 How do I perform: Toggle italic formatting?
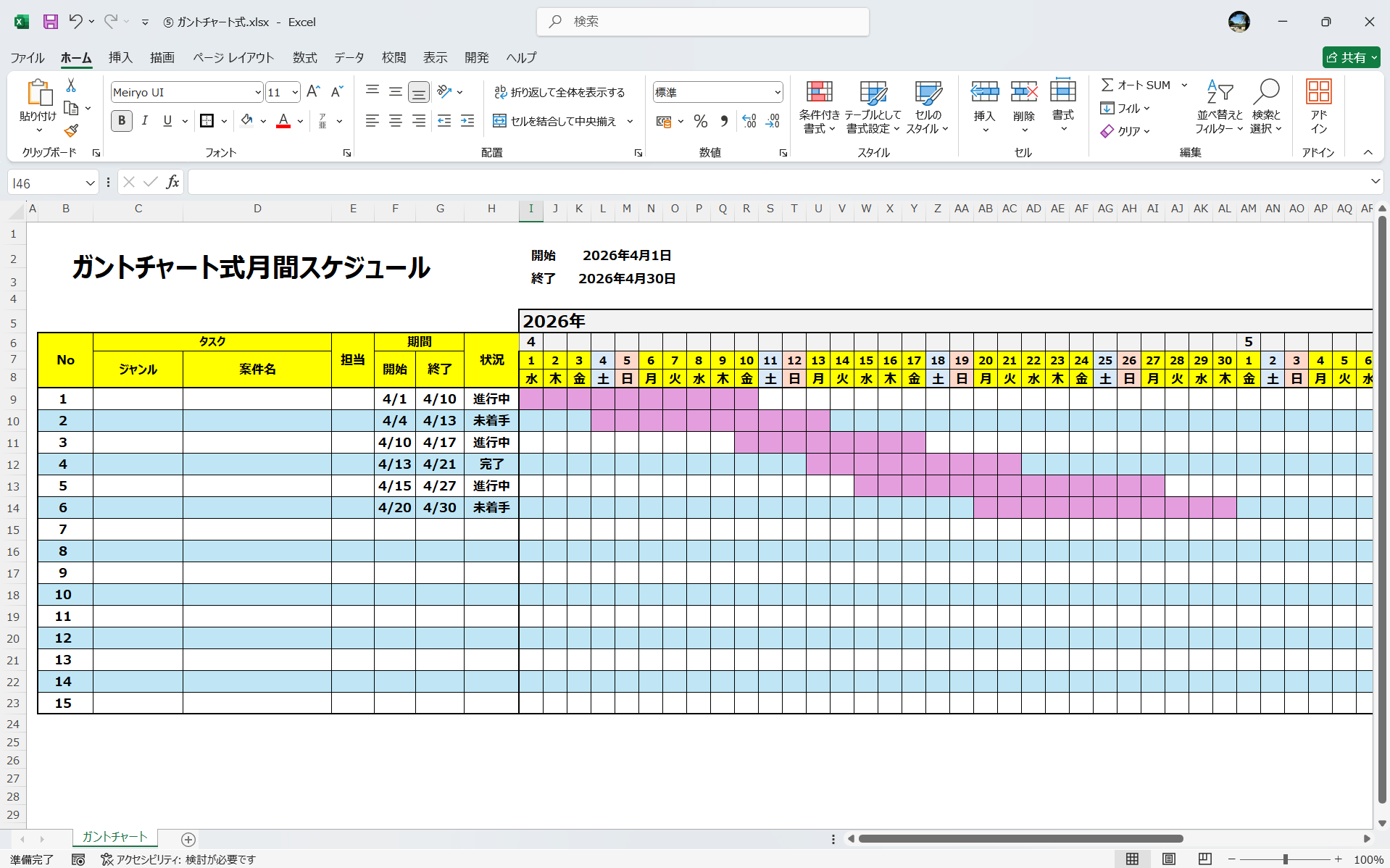144,121
